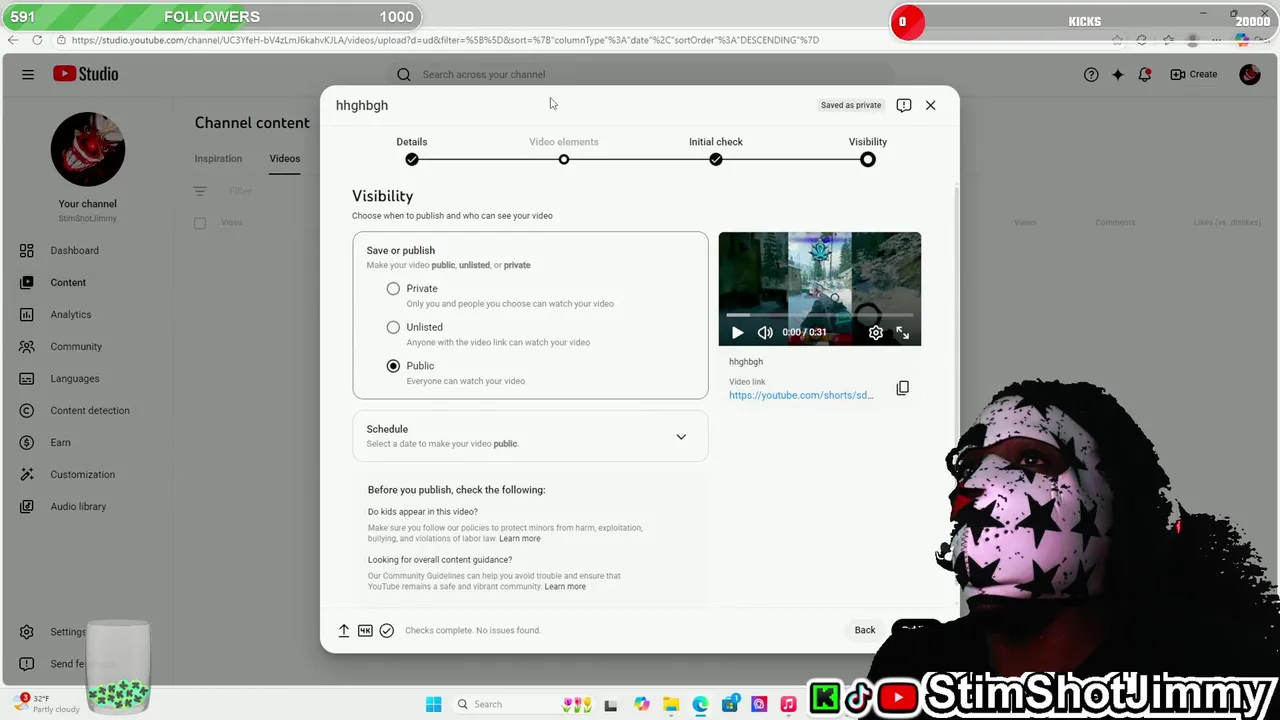Jump to the Video elements step
The height and width of the screenshot is (720, 1280).
(x=564, y=150)
